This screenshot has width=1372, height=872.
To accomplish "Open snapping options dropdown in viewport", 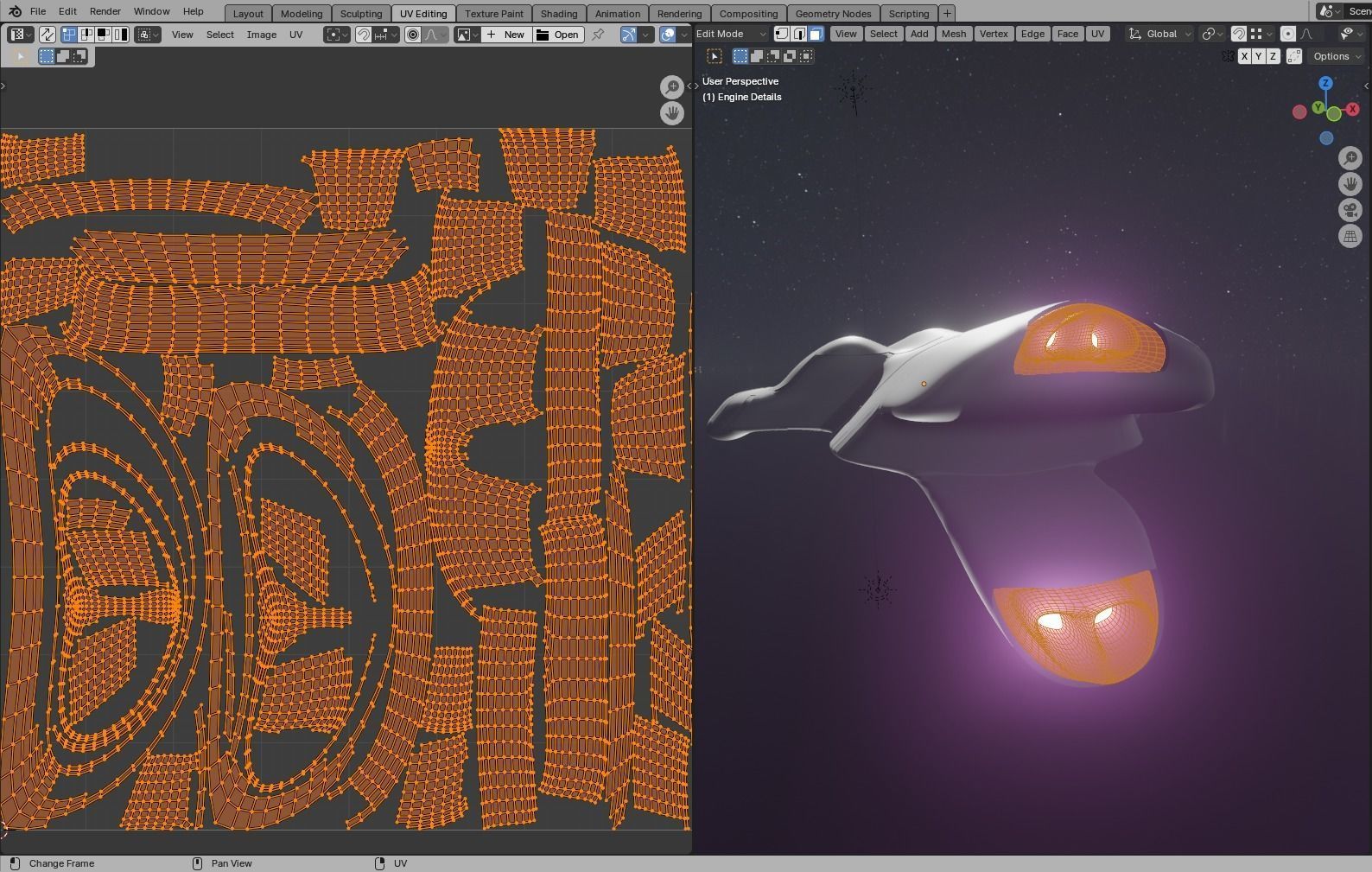I will coord(1261,34).
